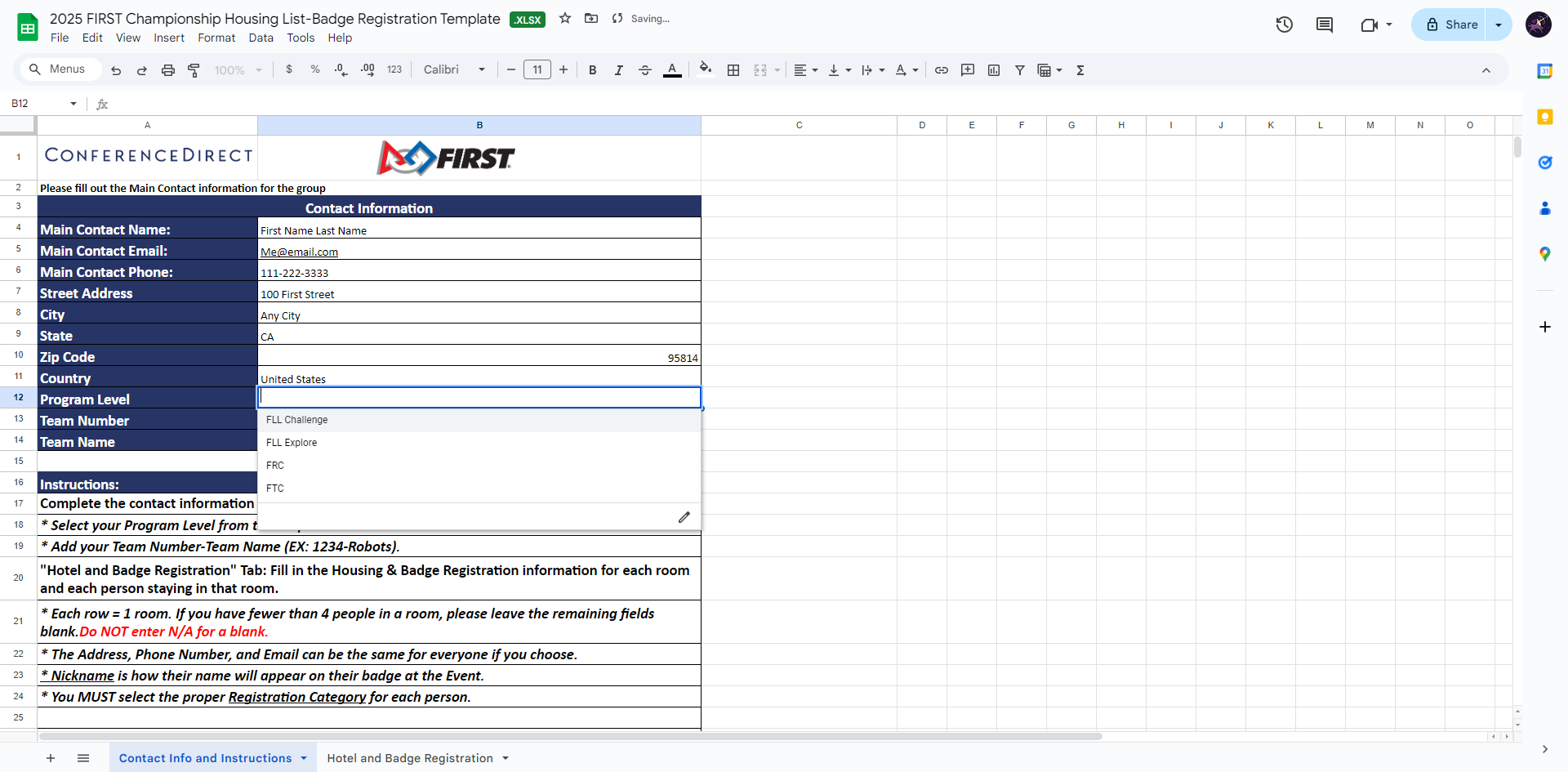Click the Undo icon in toolbar
1568x772 pixels.
(x=116, y=70)
